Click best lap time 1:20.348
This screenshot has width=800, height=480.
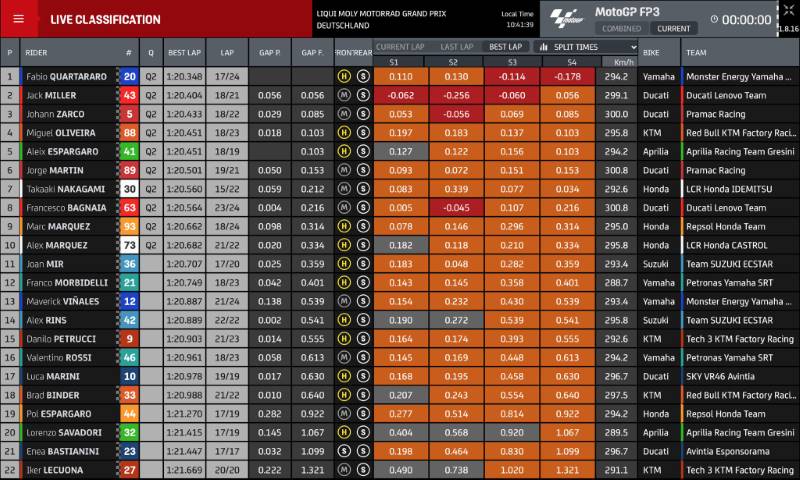184,77
